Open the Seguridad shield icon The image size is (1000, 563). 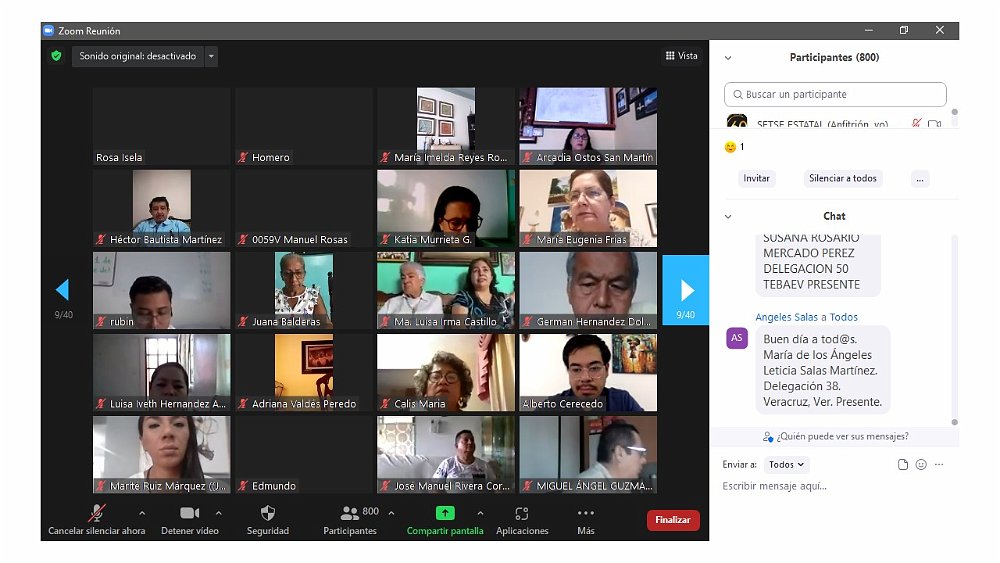267,513
